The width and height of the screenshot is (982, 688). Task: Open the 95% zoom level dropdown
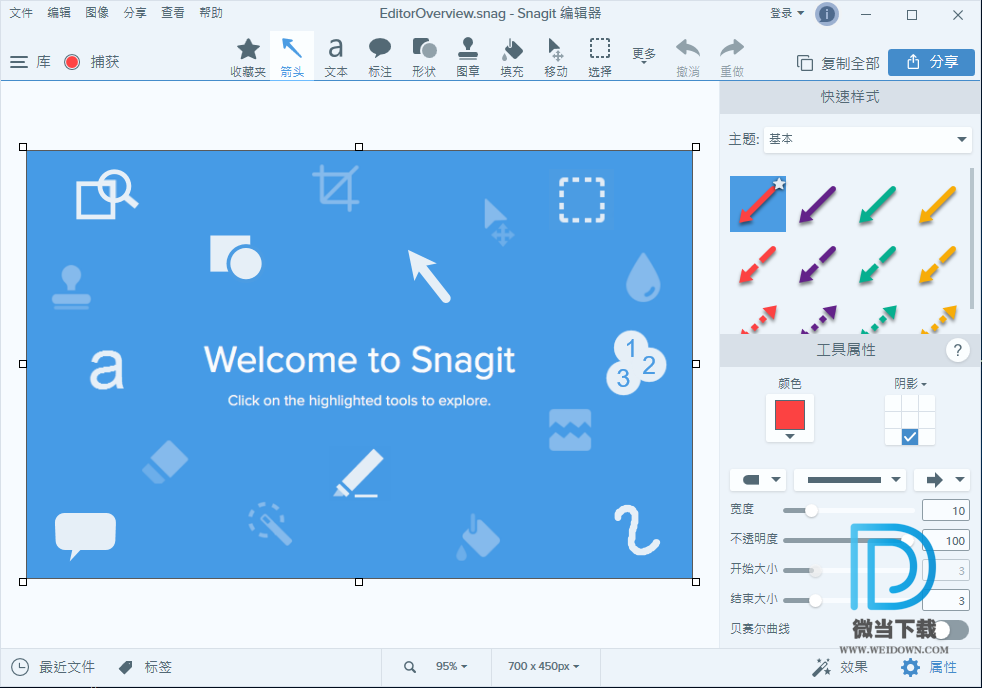tap(452, 667)
